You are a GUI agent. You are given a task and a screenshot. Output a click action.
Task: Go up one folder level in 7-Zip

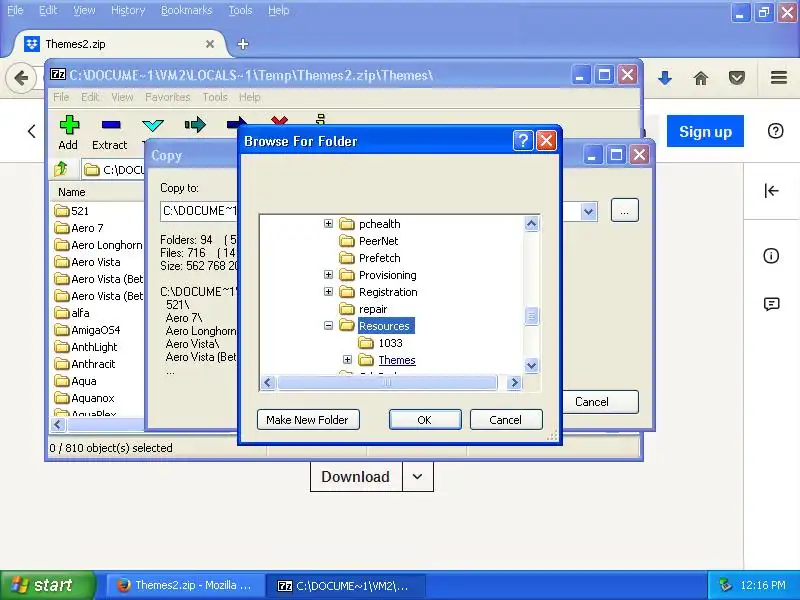tap(61, 169)
